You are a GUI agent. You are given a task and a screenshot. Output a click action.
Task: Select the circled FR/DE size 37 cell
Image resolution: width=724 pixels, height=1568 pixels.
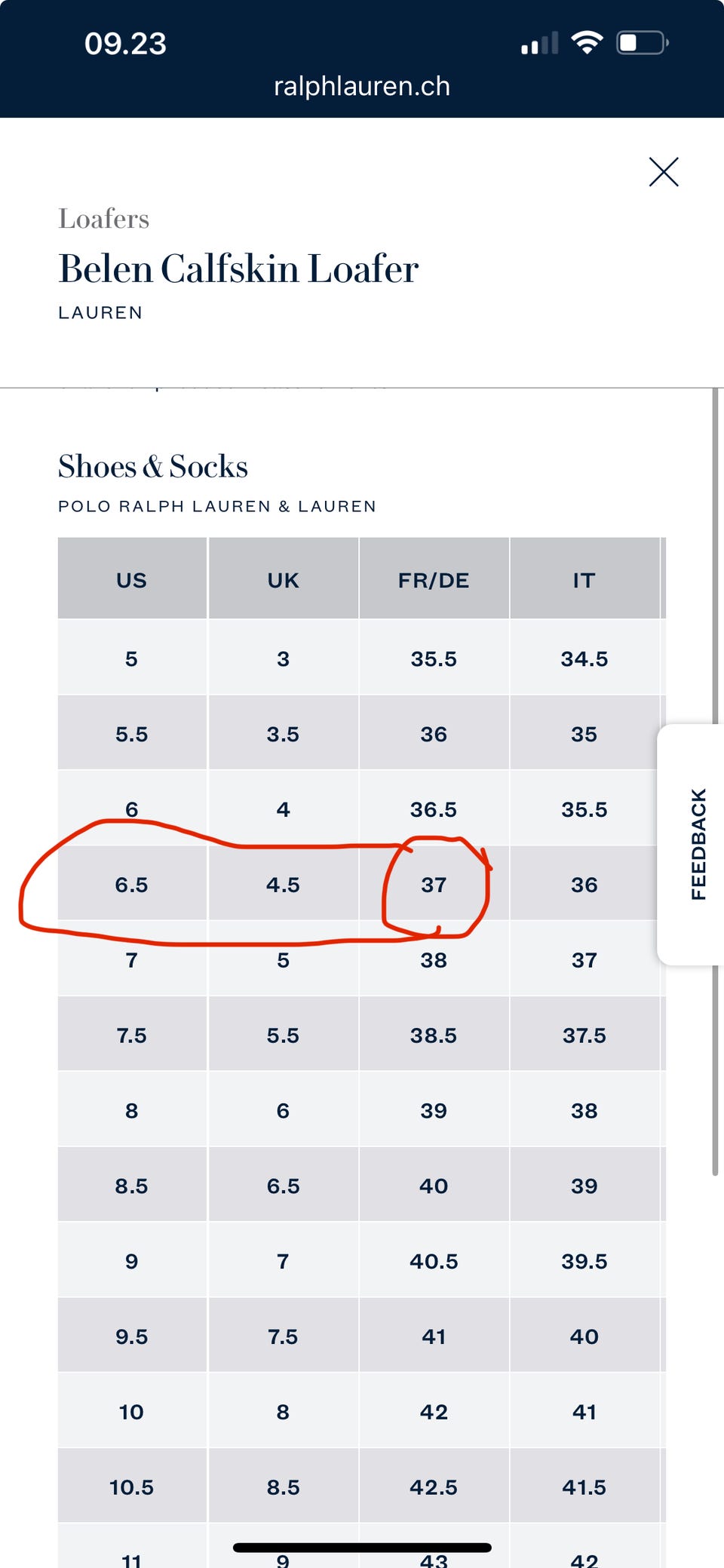(434, 885)
